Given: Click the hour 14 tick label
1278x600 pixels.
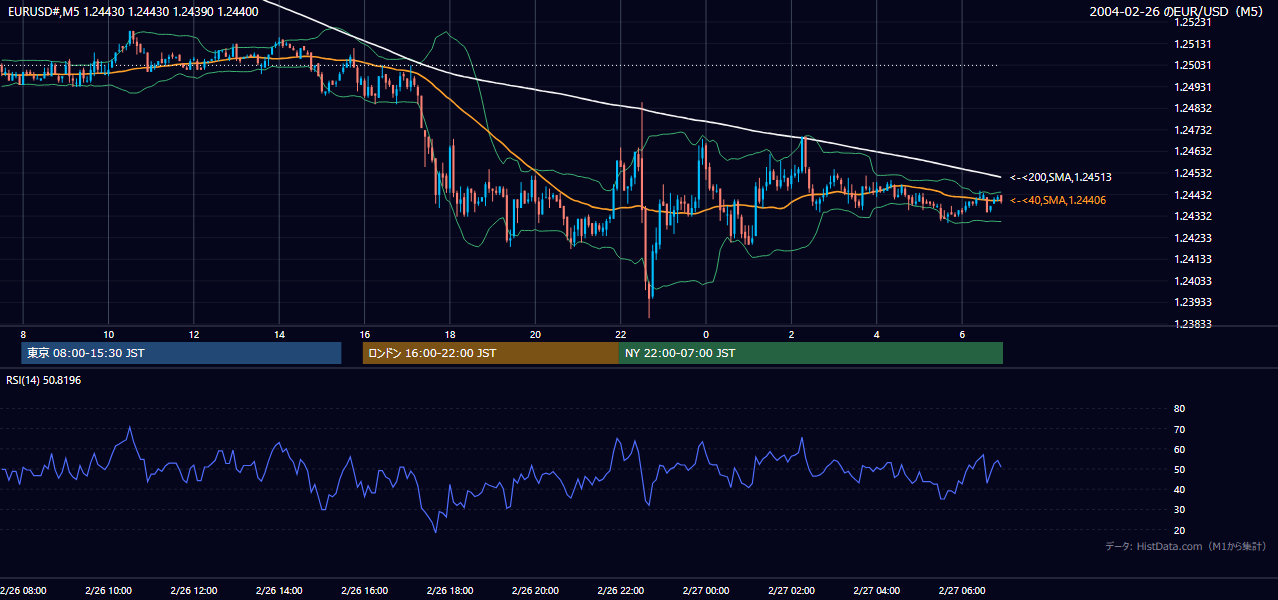Looking at the screenshot, I should (x=279, y=334).
